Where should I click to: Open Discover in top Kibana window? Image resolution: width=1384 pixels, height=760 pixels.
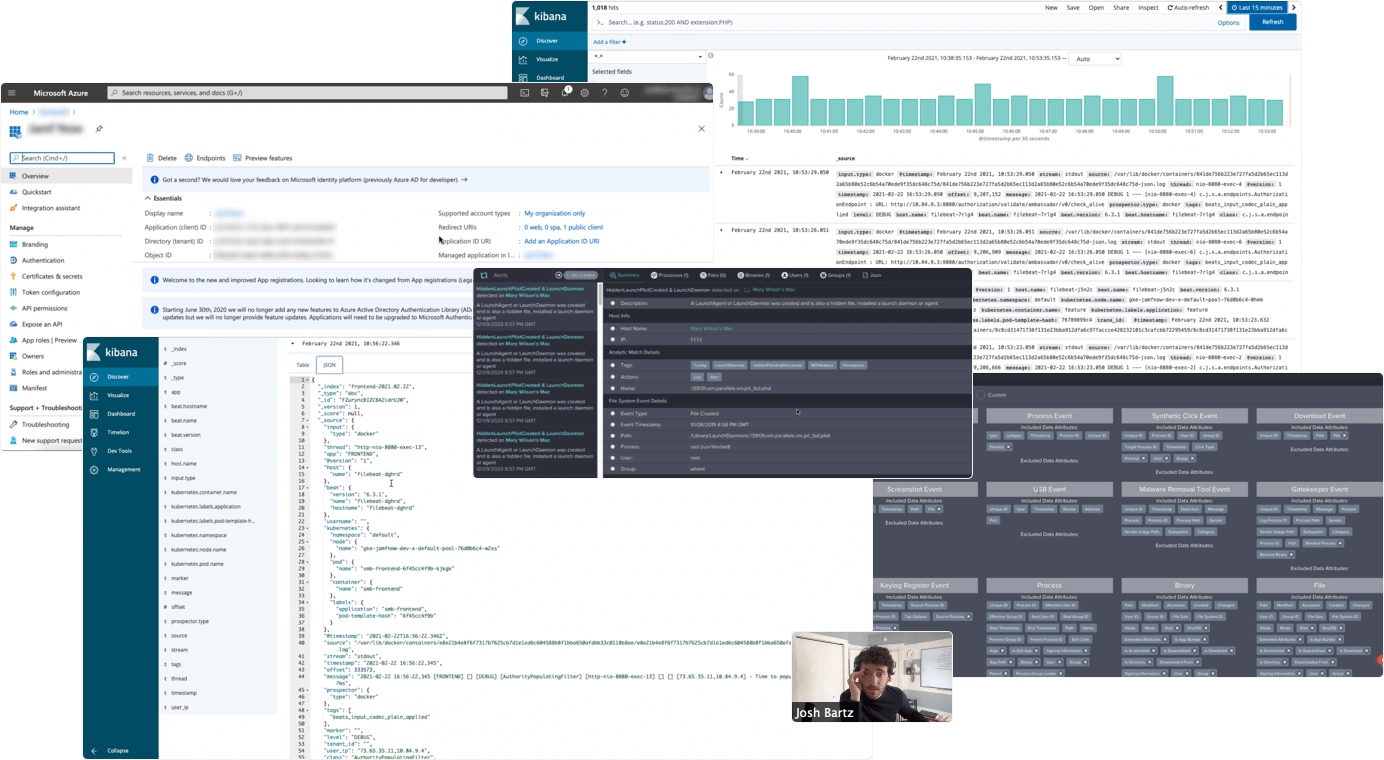550,42
